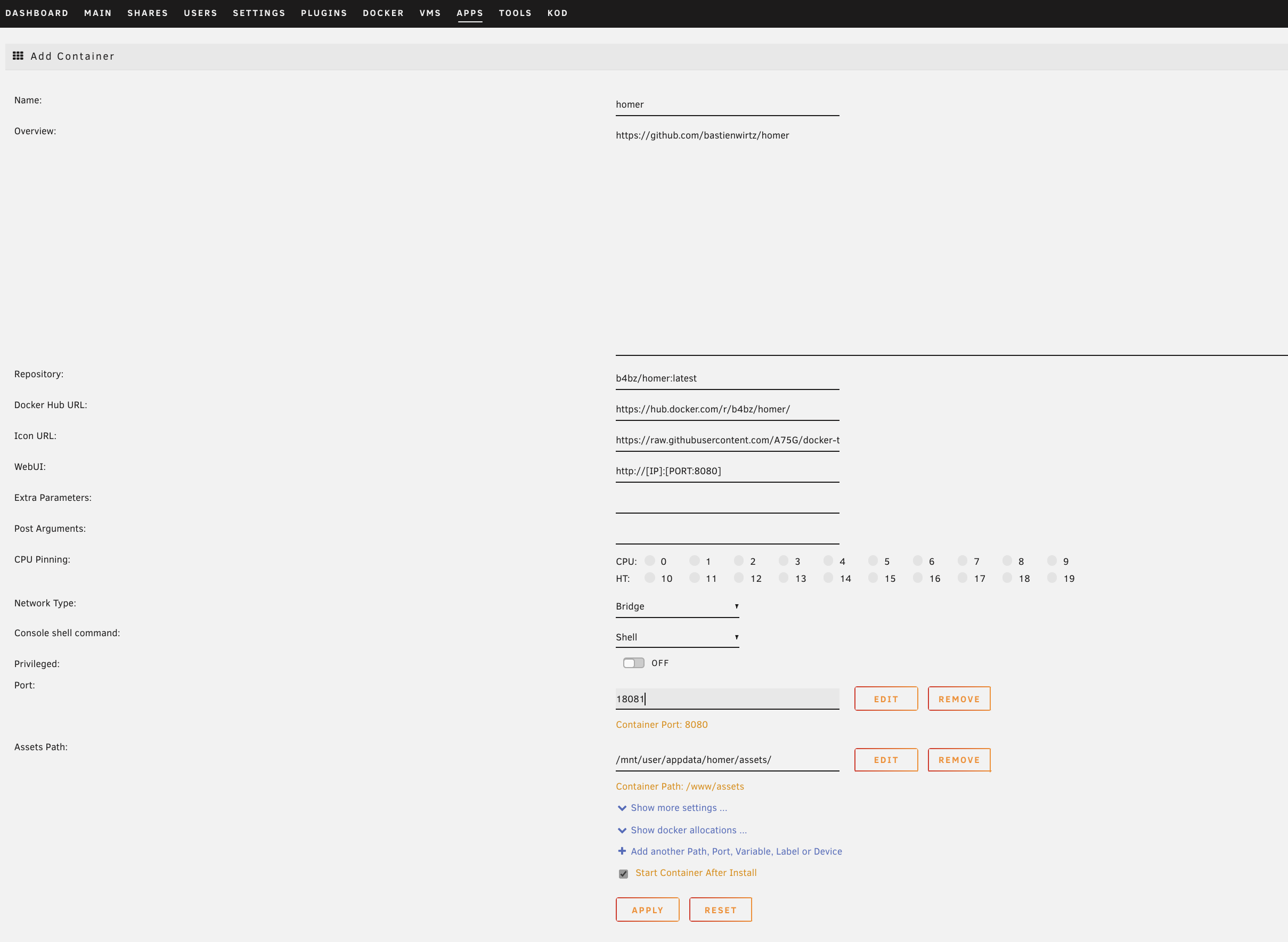Enable CPU 9 pinning option
The image size is (1288, 942).
coord(1052,561)
